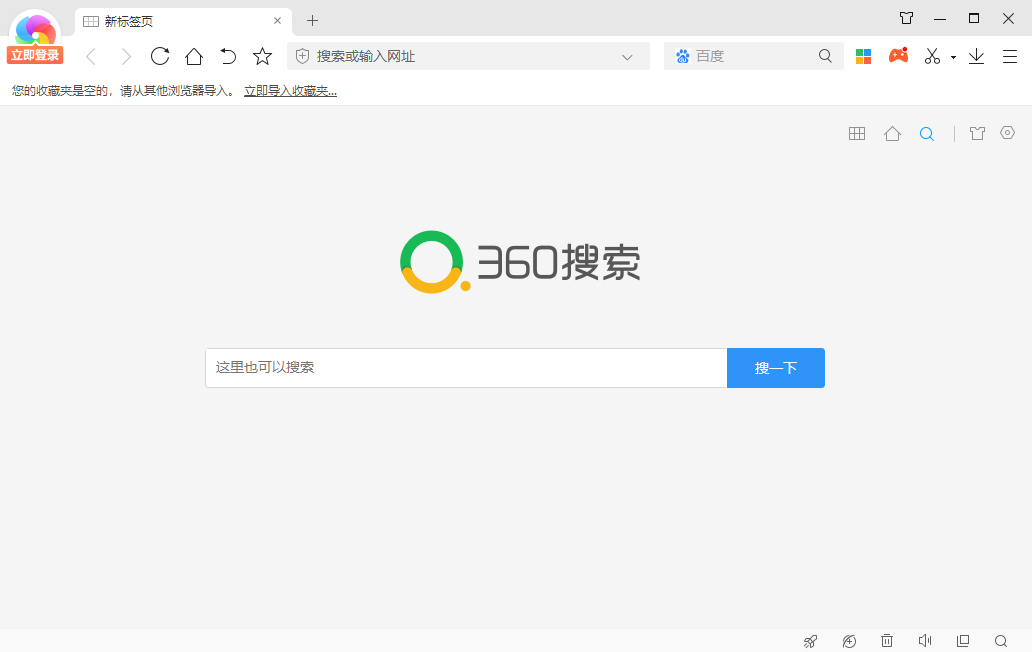
Task: Open a new tab with plus button
Action: [x=313, y=21]
